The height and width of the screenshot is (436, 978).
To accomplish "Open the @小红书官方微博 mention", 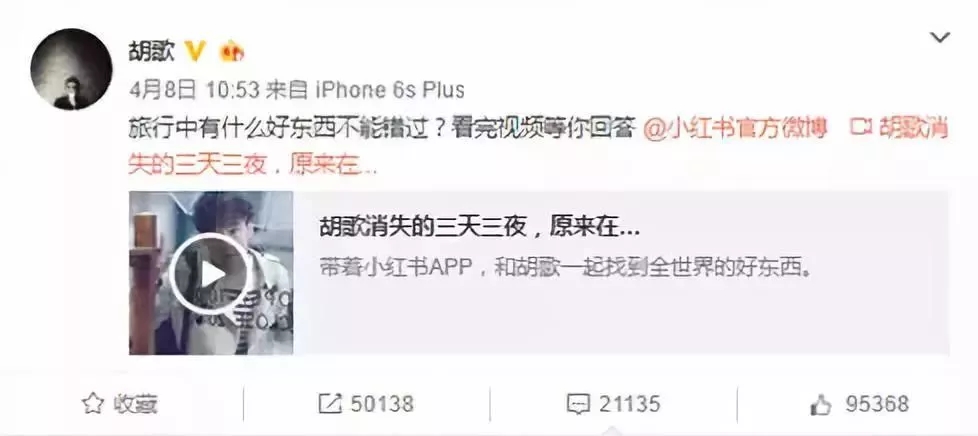I will [735, 129].
